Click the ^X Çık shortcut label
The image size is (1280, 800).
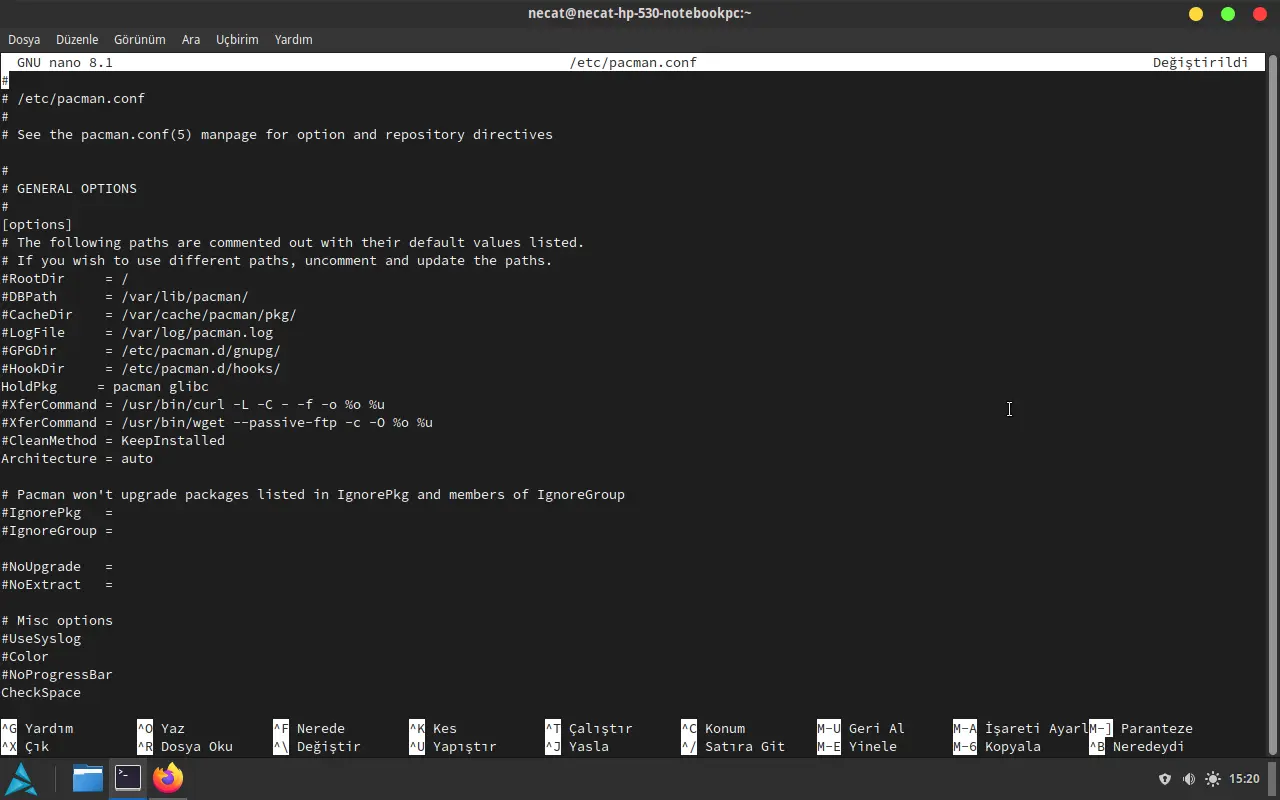tap(25, 746)
